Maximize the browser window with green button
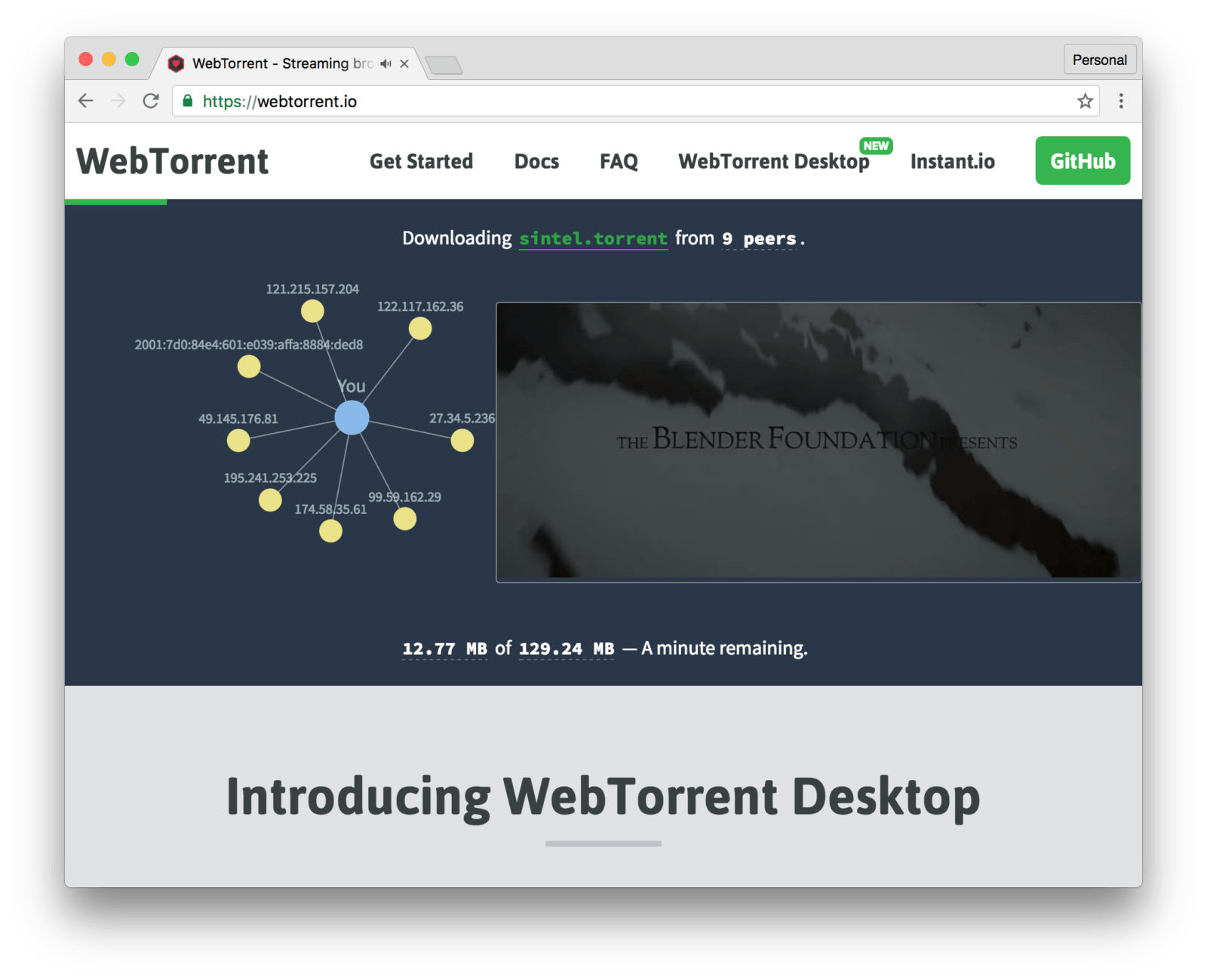 pyautogui.click(x=132, y=59)
